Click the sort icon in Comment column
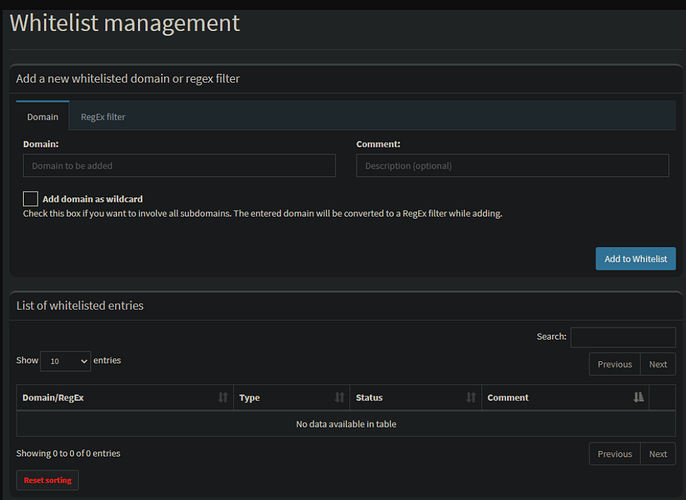The image size is (686, 500). pyautogui.click(x=638, y=398)
